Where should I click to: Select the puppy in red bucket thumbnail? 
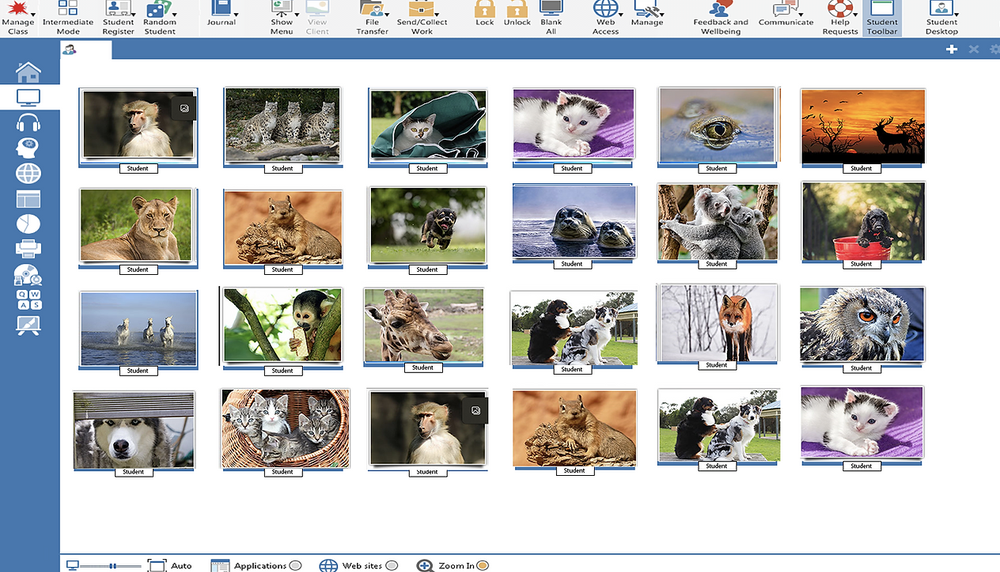pos(863,221)
